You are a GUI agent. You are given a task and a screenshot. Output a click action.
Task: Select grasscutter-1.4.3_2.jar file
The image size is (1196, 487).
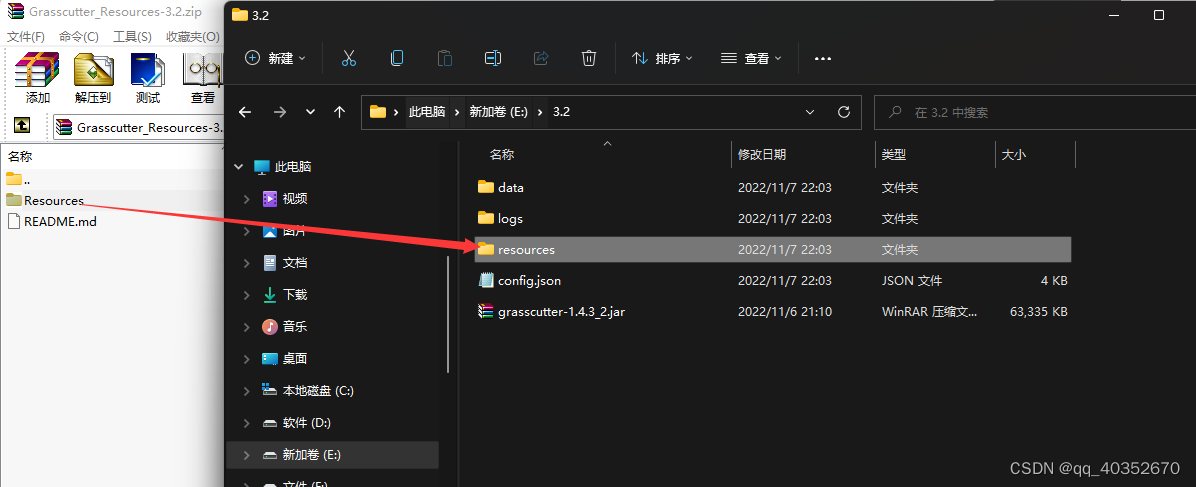[x=773, y=312]
